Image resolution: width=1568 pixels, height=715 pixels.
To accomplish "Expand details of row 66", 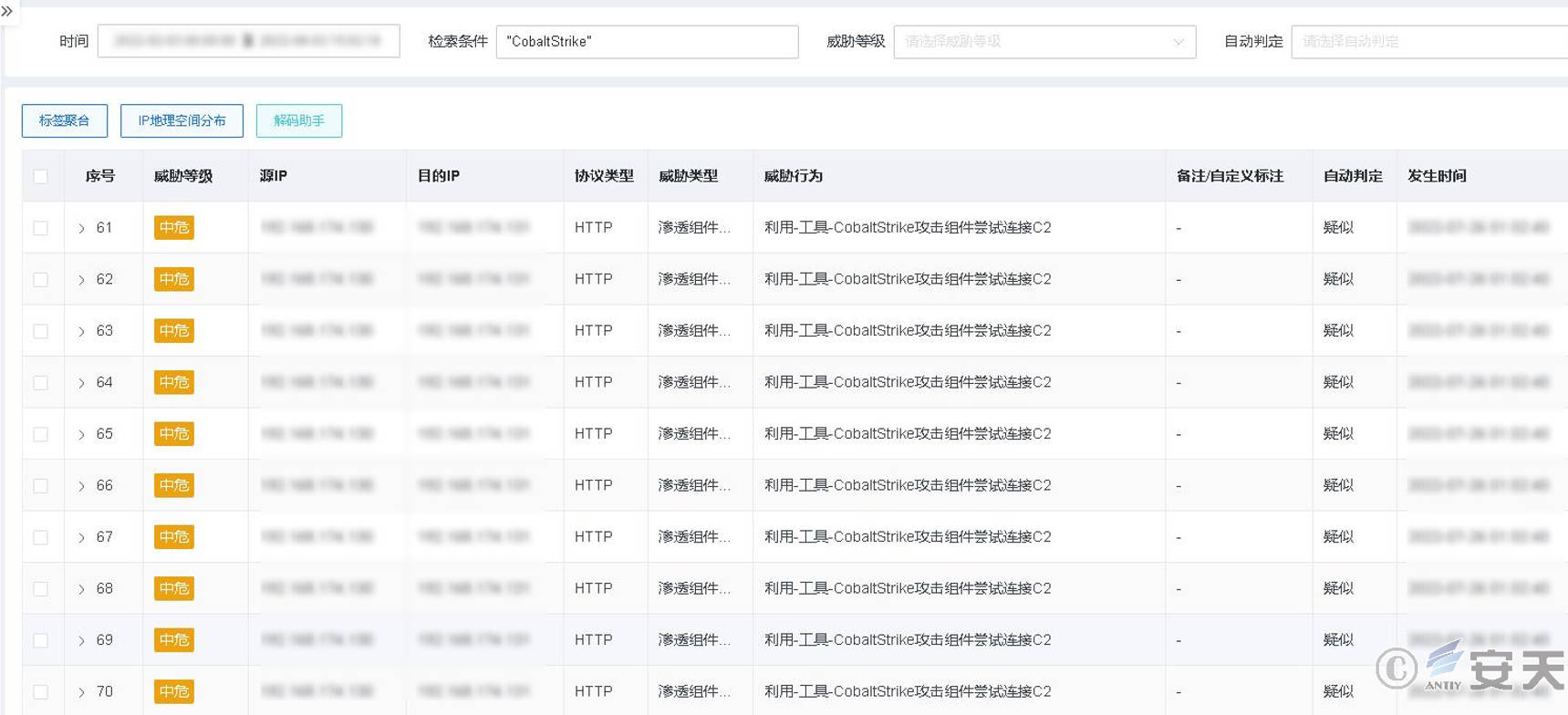I will 81,486.
